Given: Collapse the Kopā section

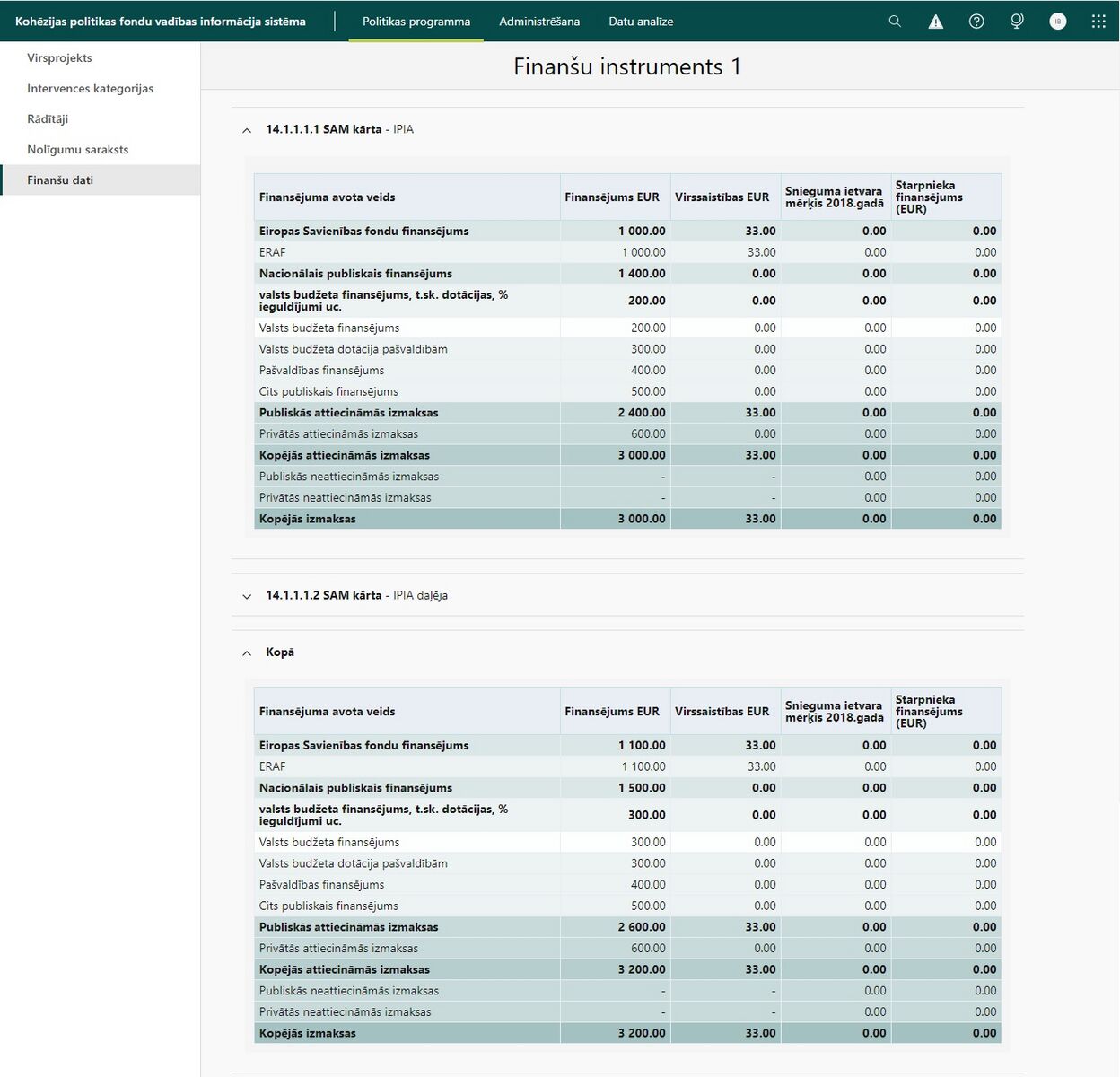Looking at the screenshot, I should tap(247, 653).
